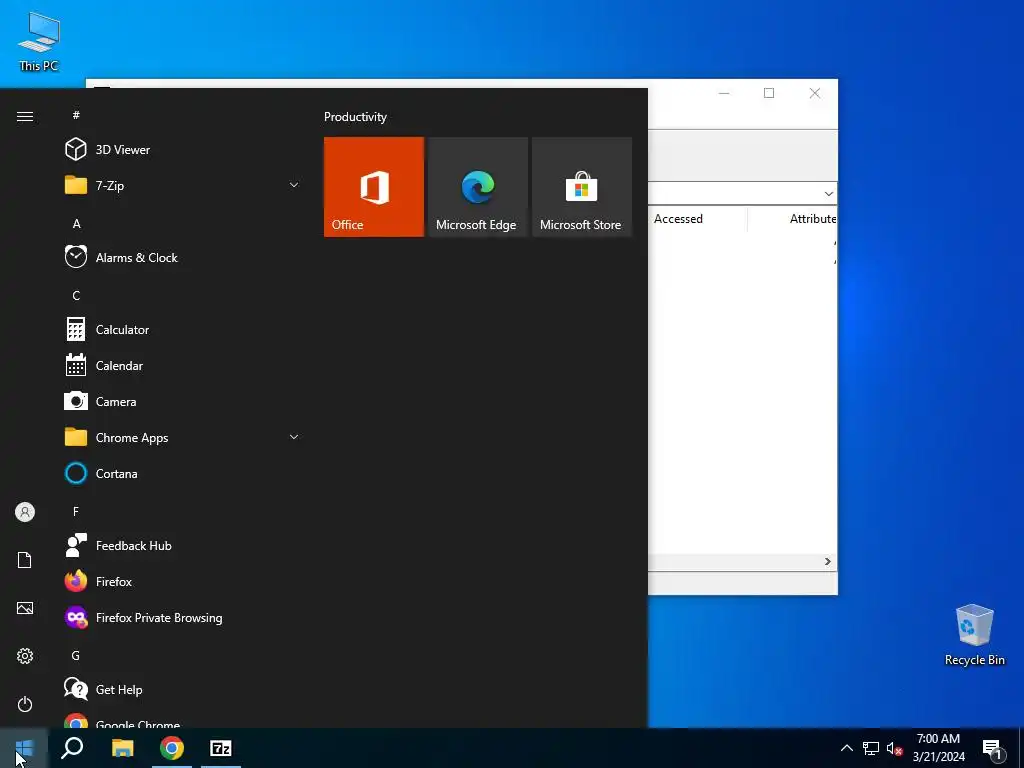Open the Microsoft Store tile
The width and height of the screenshot is (1024, 768).
pyautogui.click(x=582, y=187)
